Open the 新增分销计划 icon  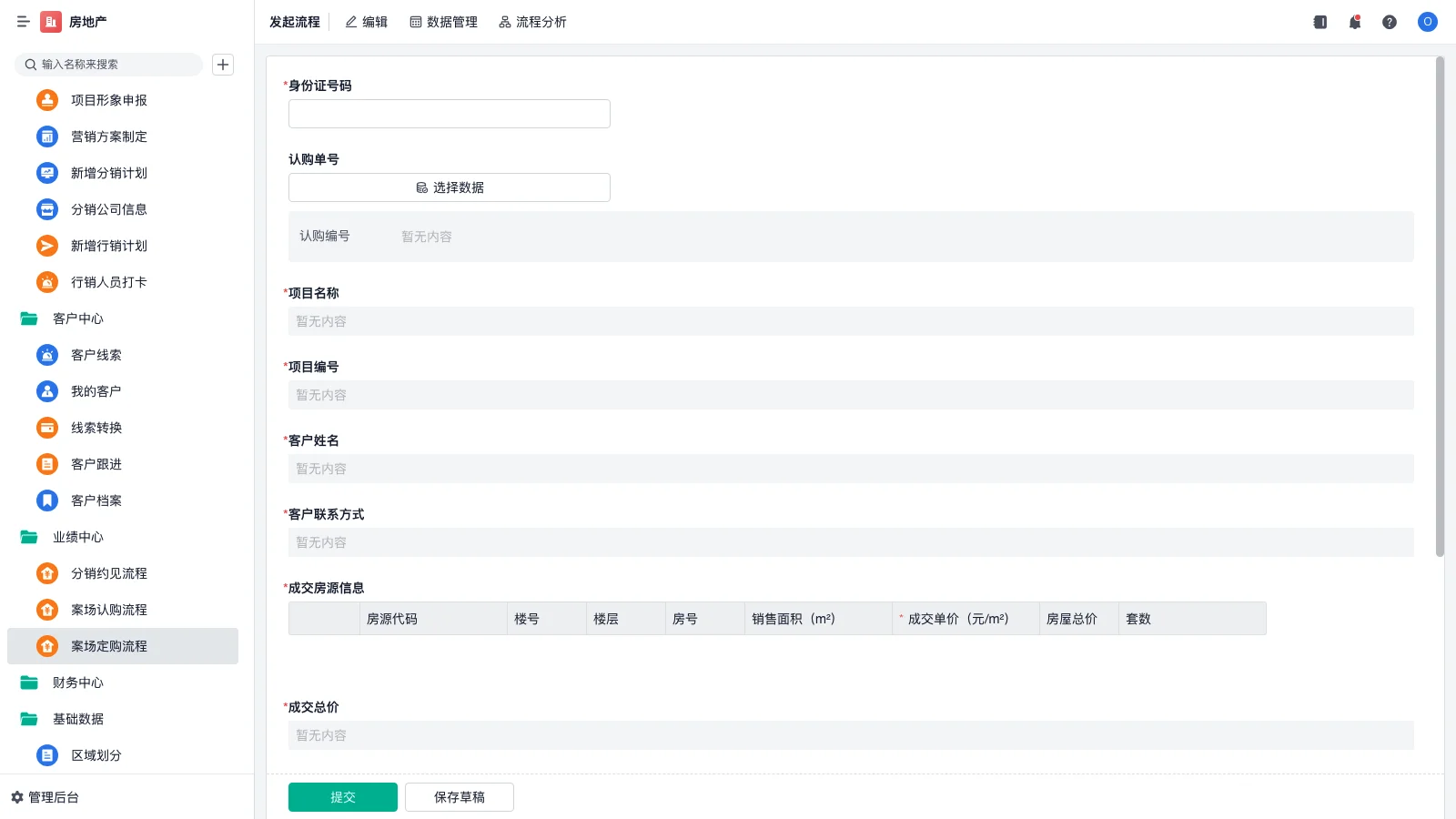pos(47,173)
